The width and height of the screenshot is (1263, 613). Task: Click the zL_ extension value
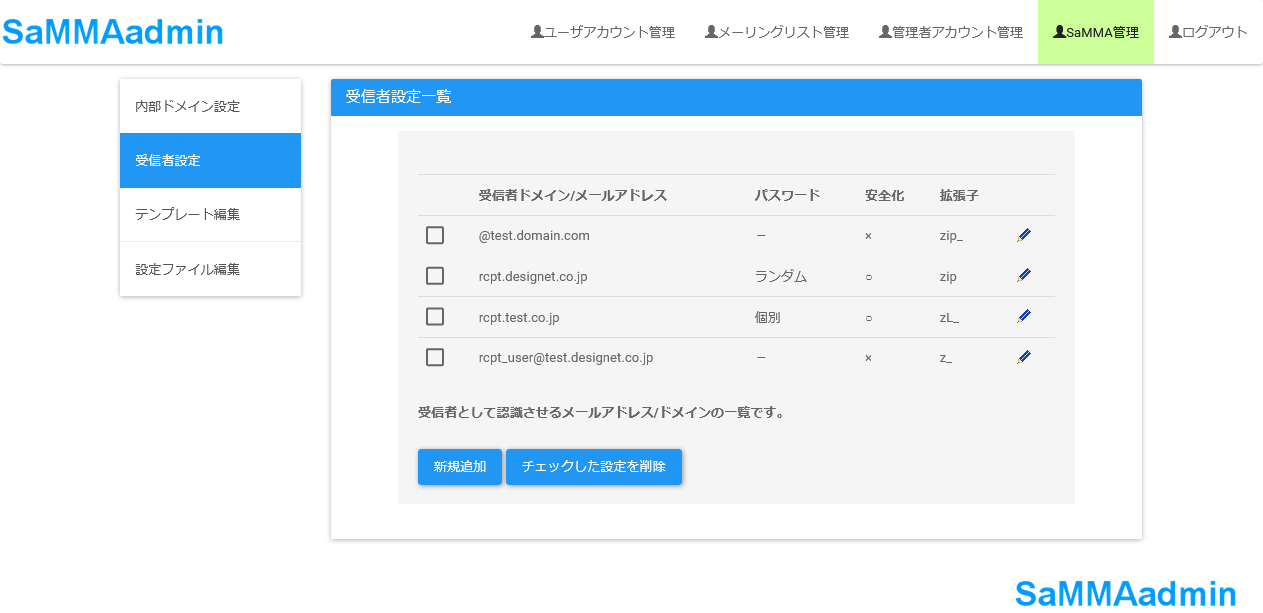click(x=949, y=318)
